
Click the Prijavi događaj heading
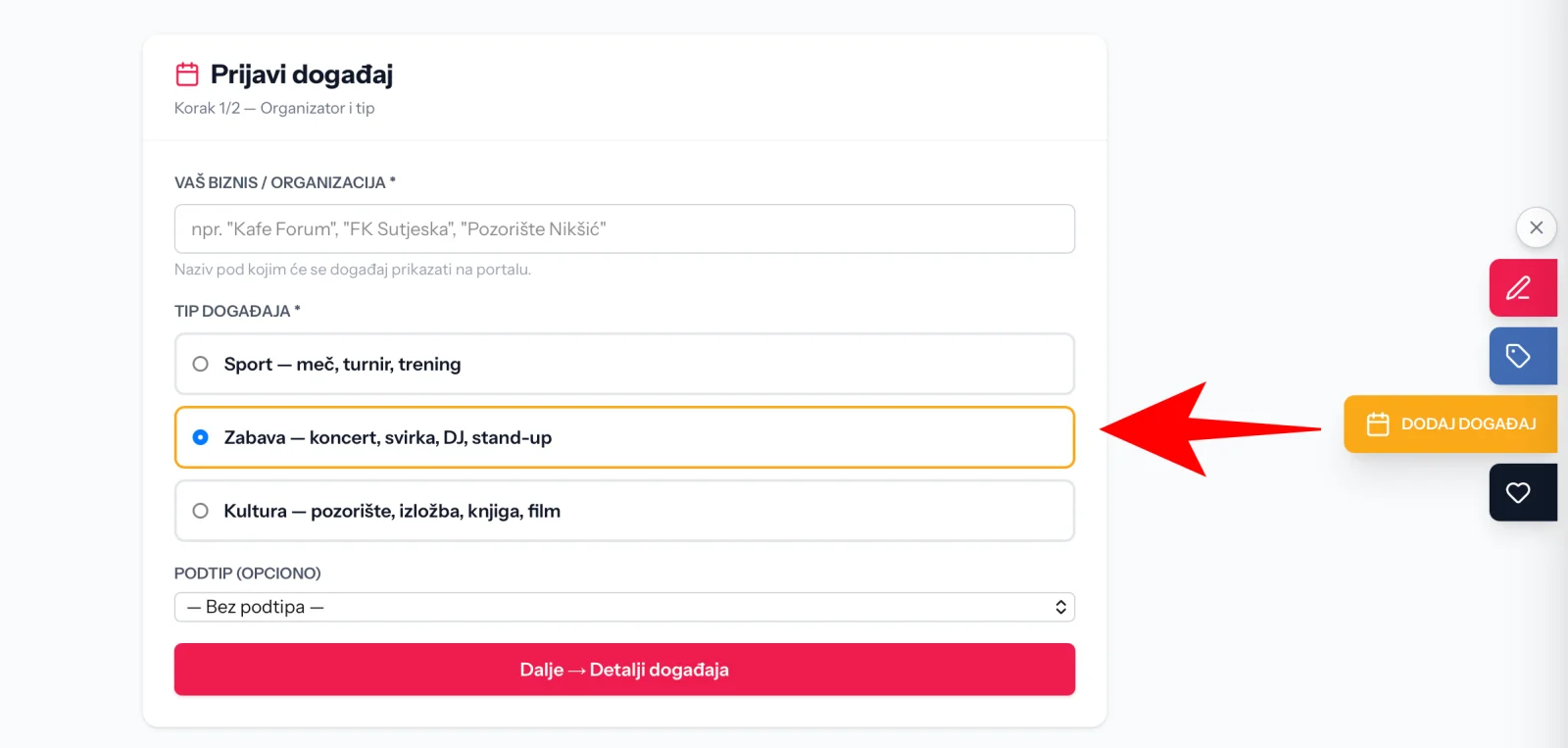pyautogui.click(x=302, y=75)
